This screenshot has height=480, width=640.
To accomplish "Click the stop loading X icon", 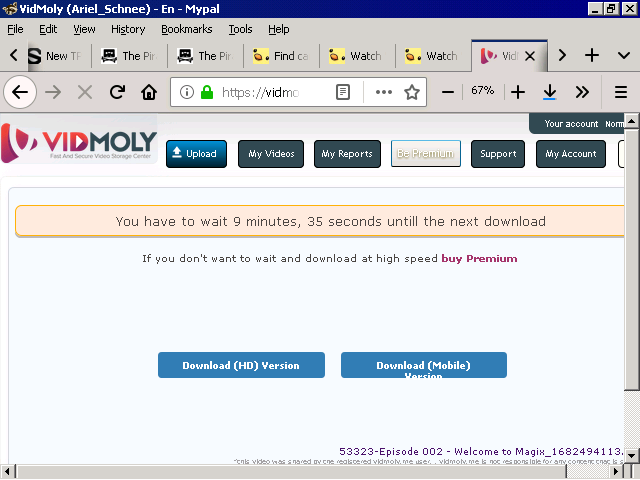I will (x=84, y=92).
